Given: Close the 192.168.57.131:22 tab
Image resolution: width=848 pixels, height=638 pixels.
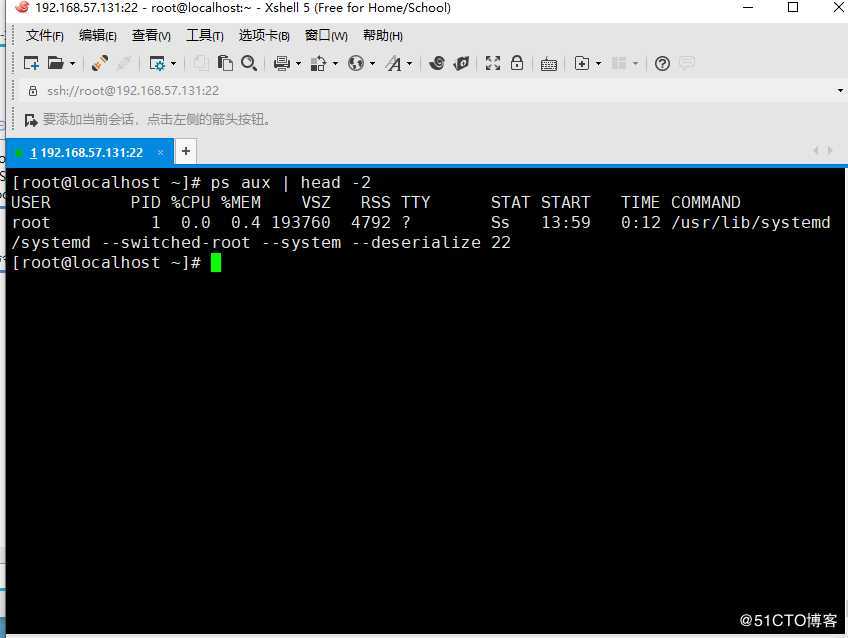Looking at the screenshot, I should [x=161, y=152].
